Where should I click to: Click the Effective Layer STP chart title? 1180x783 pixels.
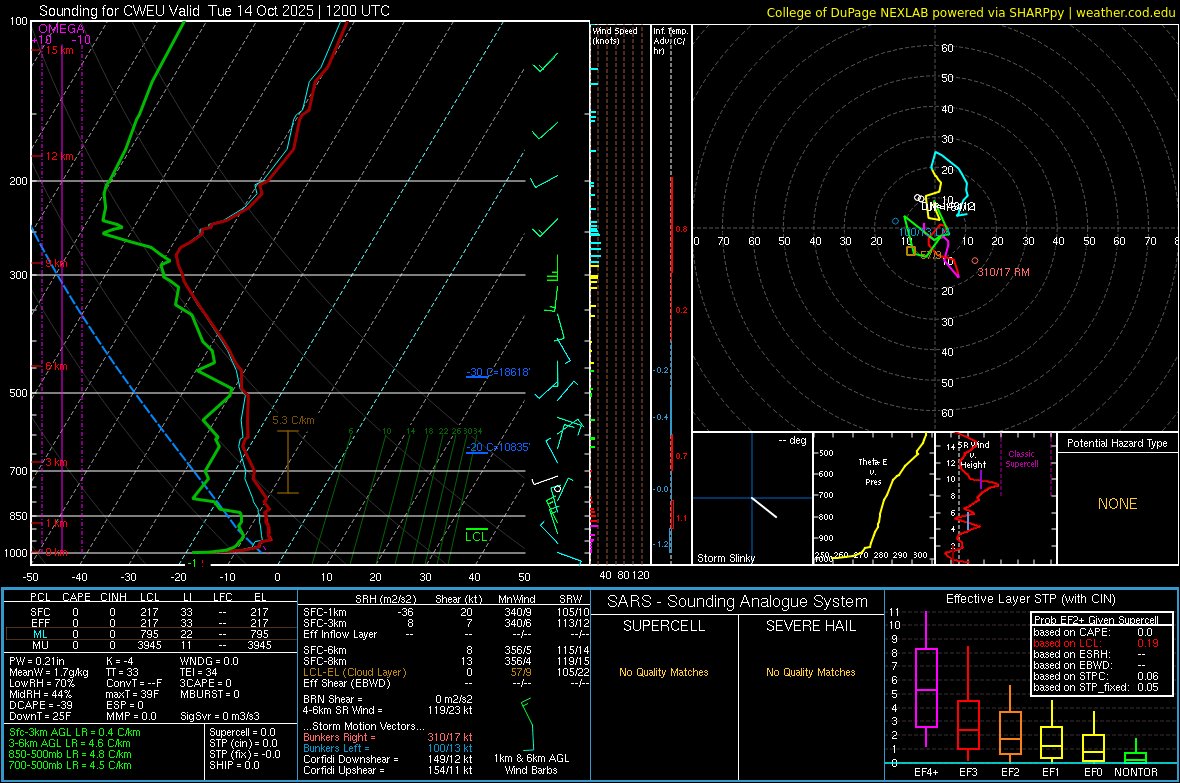click(1030, 599)
